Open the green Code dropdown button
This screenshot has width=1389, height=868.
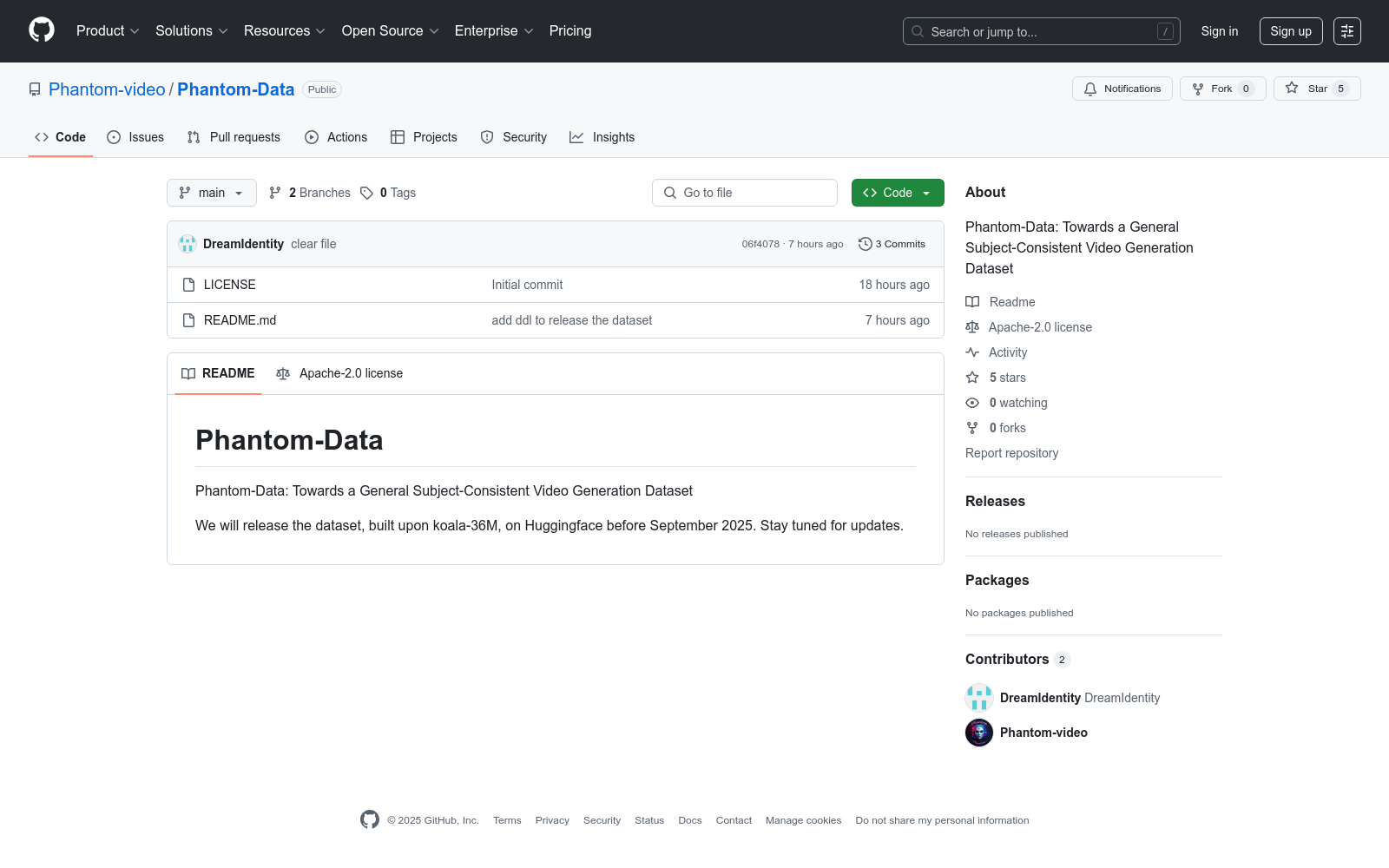pos(898,193)
